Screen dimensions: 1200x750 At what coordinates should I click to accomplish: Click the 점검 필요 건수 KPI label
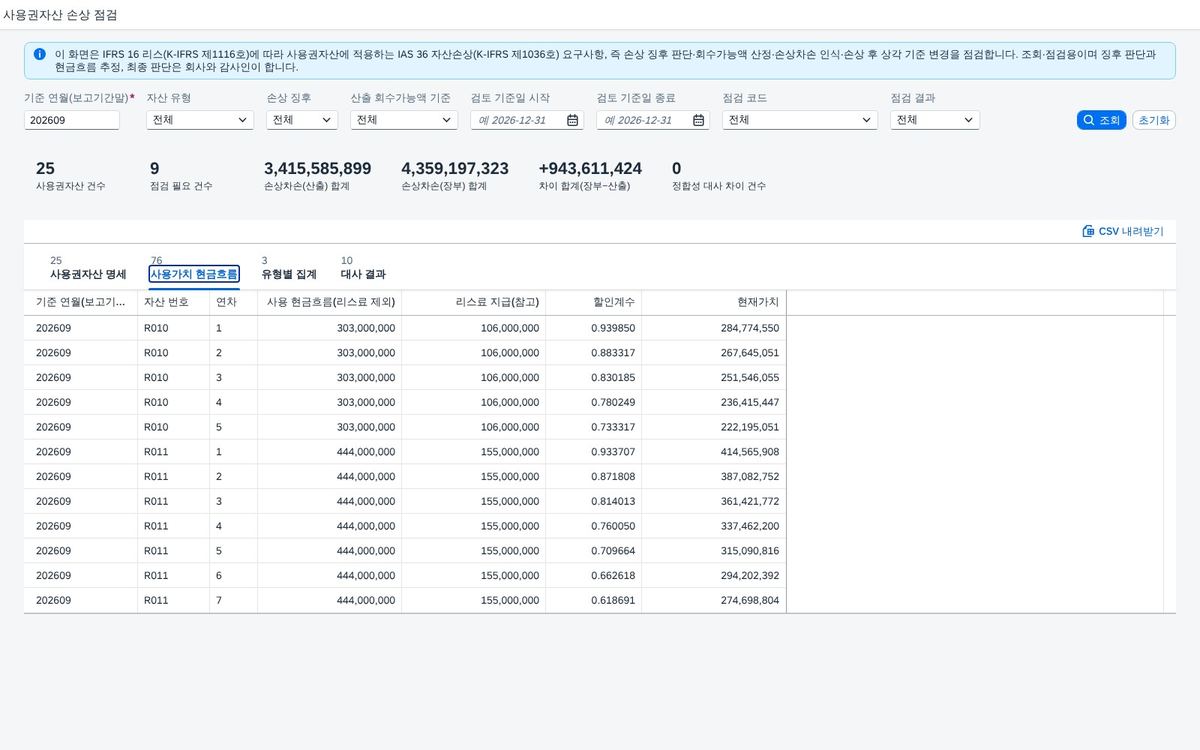(x=181, y=186)
